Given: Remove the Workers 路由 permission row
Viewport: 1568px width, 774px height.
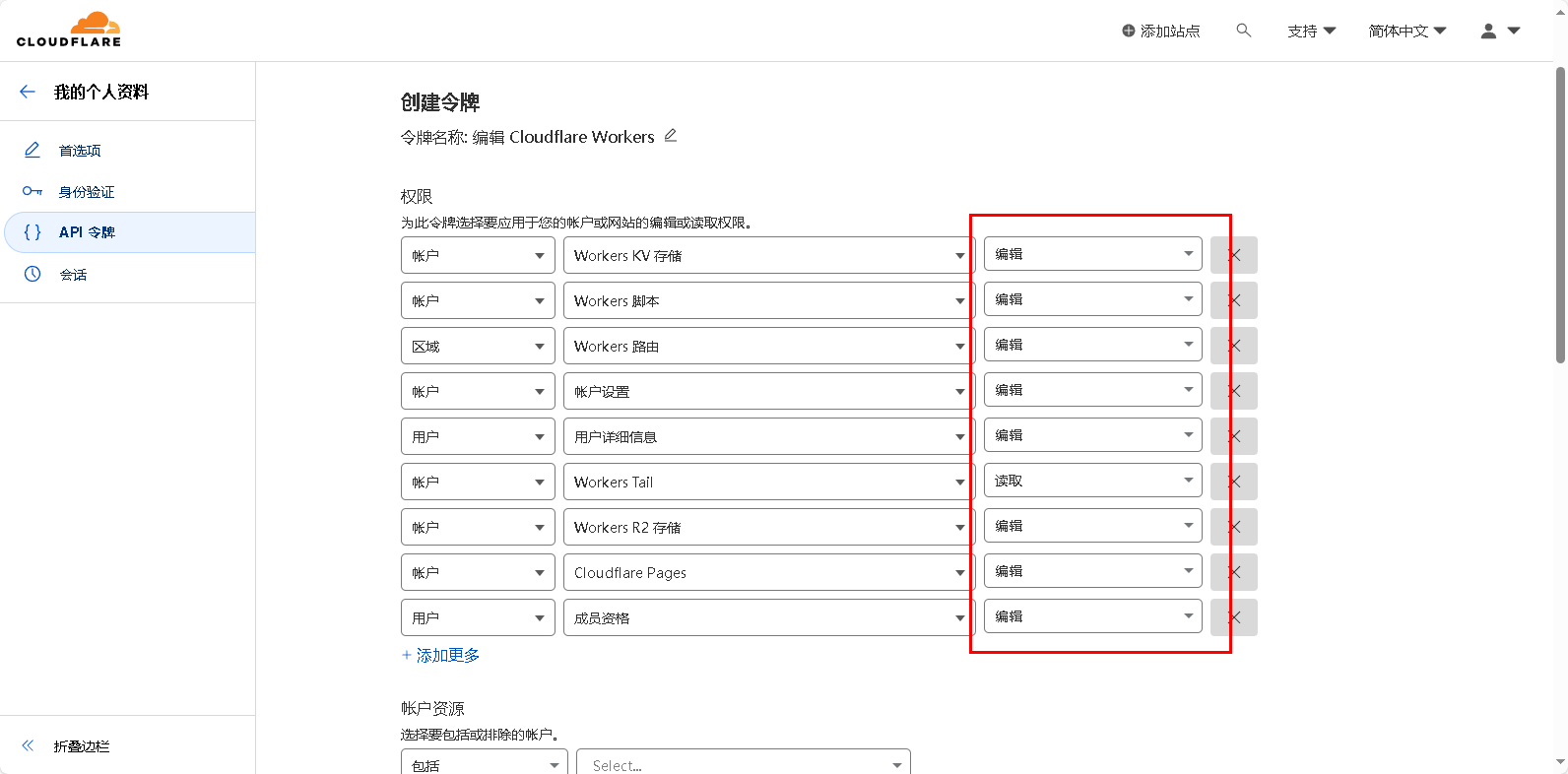Looking at the screenshot, I should click(1234, 346).
